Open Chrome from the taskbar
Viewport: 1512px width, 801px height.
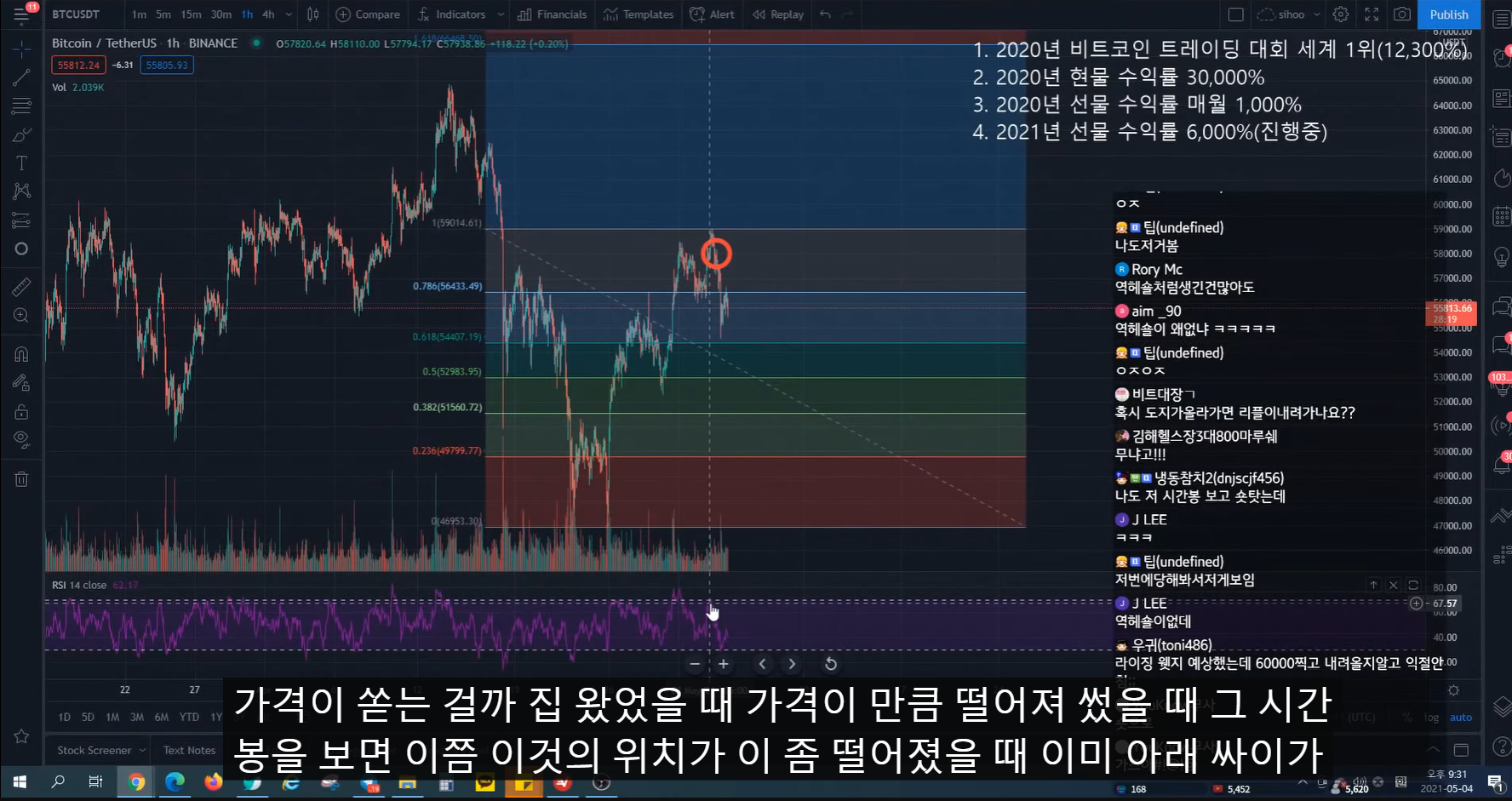point(136,781)
